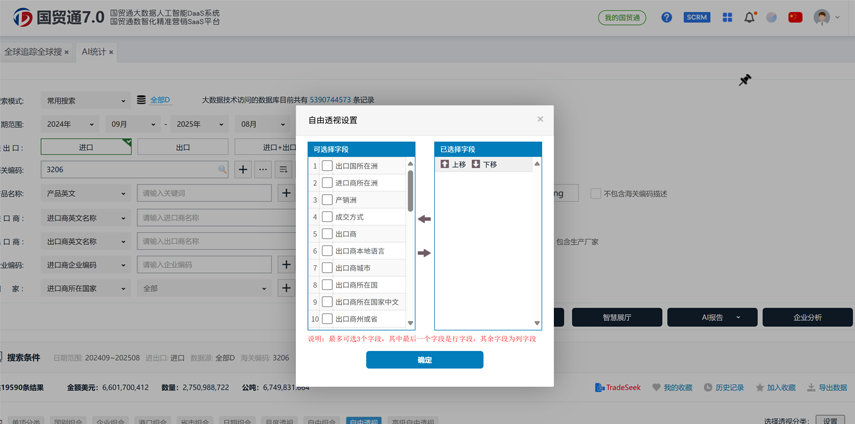Click the 我的国贸通 button

622,18
